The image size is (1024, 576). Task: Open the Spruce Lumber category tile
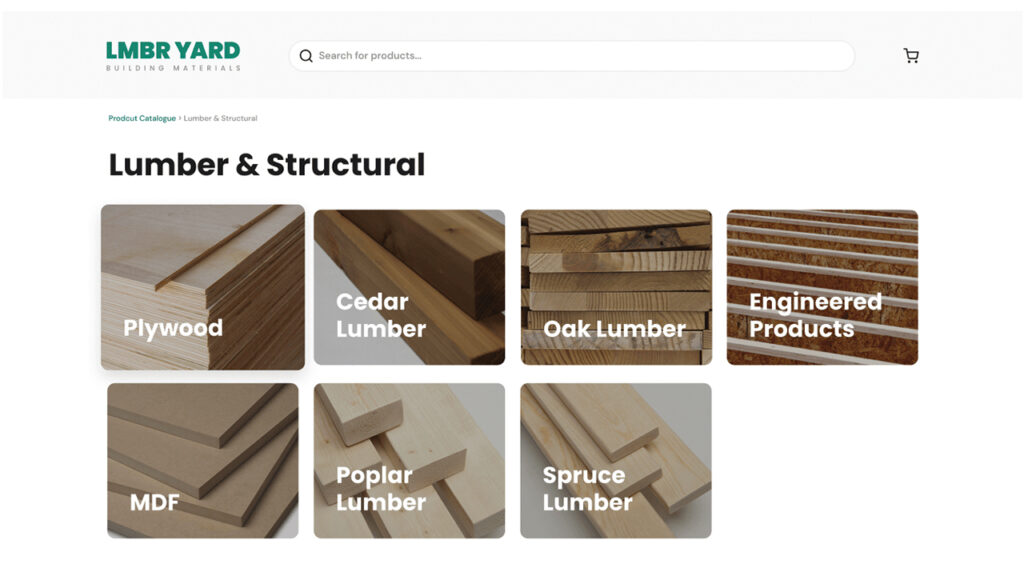pos(616,460)
